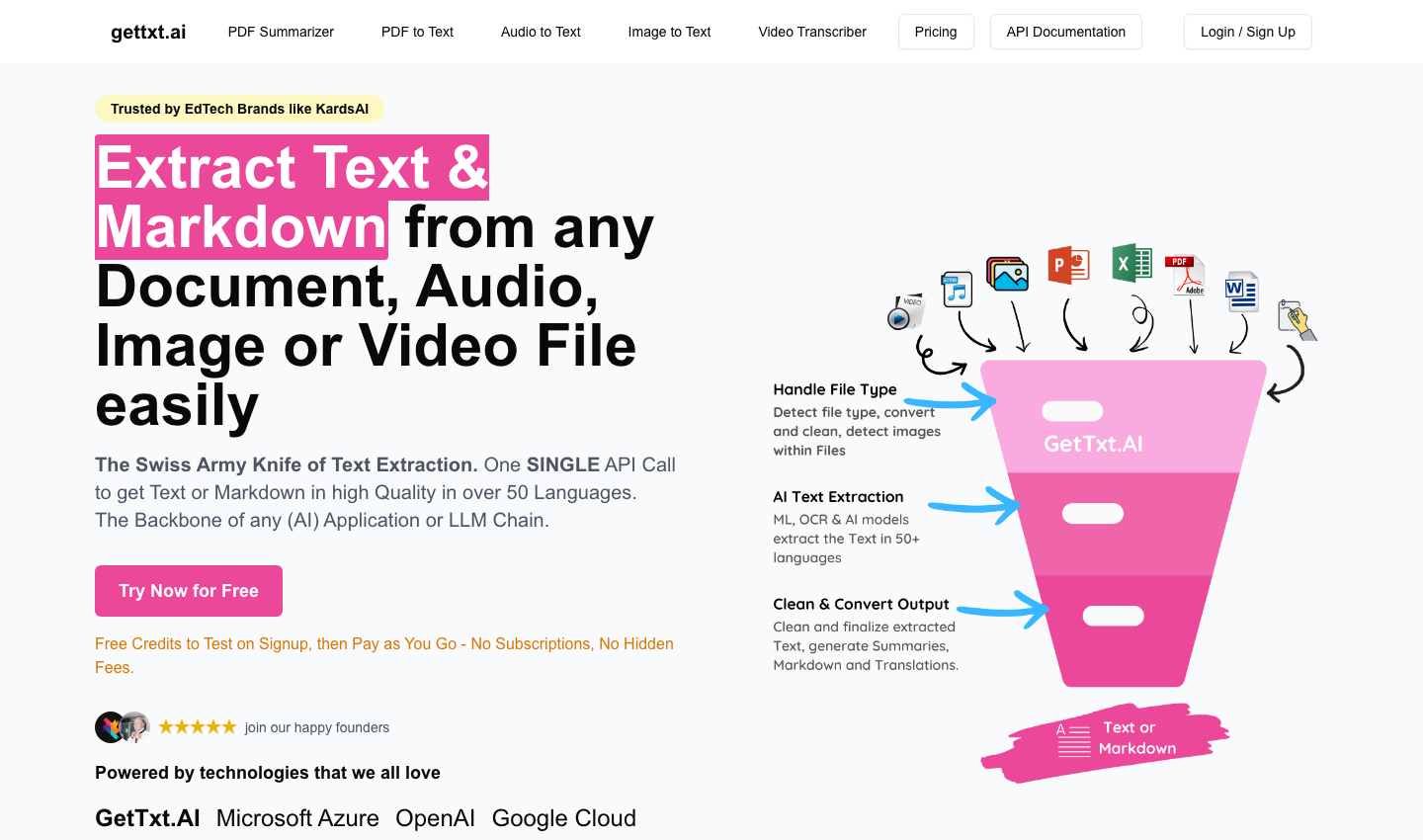Click 'join our happy founders' text
Image resolution: width=1423 pixels, height=840 pixels.
317,727
